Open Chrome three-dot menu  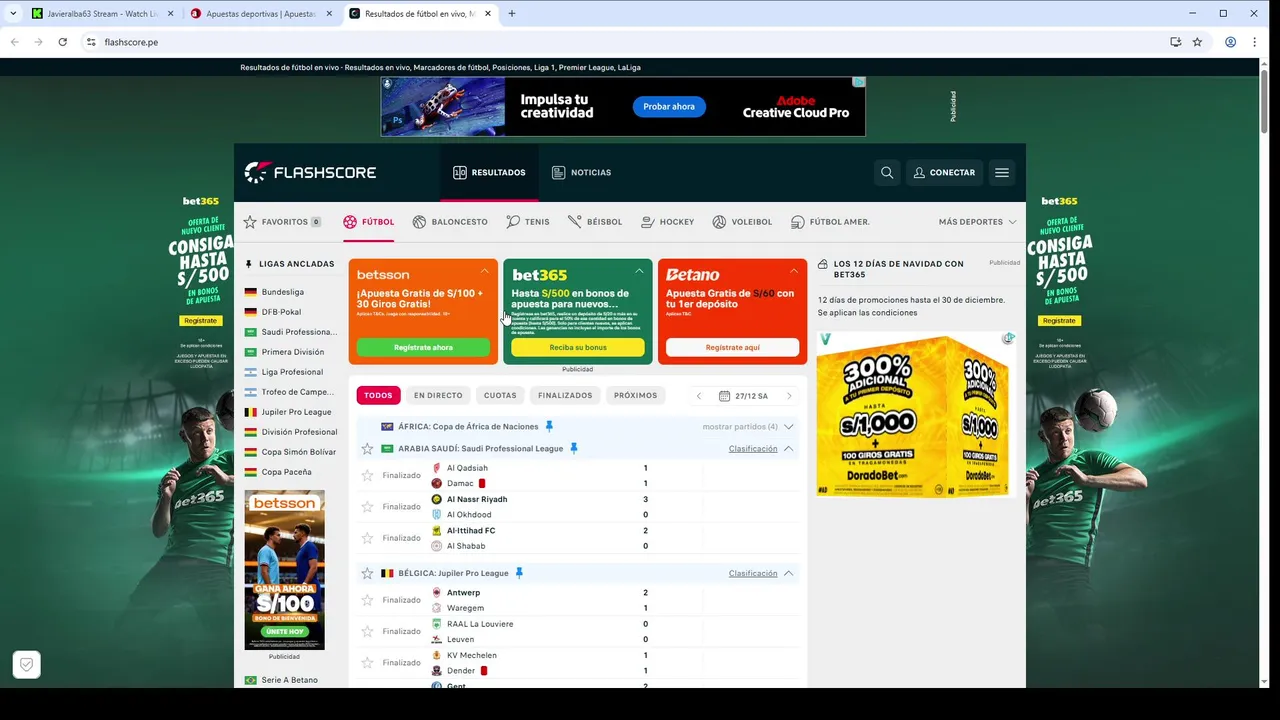point(1255,42)
